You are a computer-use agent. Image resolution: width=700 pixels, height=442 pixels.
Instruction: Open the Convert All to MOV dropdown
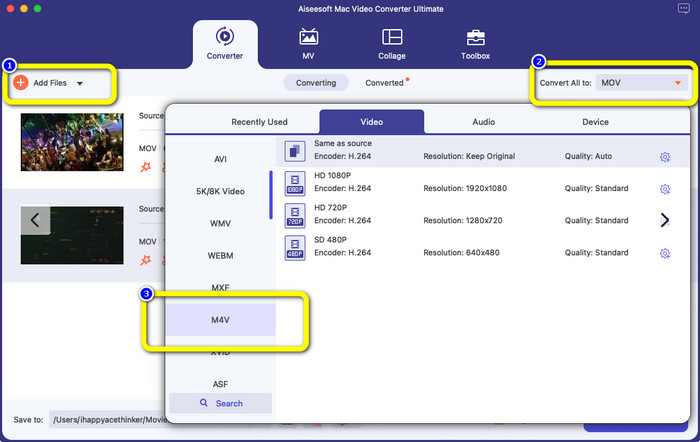[x=641, y=83]
